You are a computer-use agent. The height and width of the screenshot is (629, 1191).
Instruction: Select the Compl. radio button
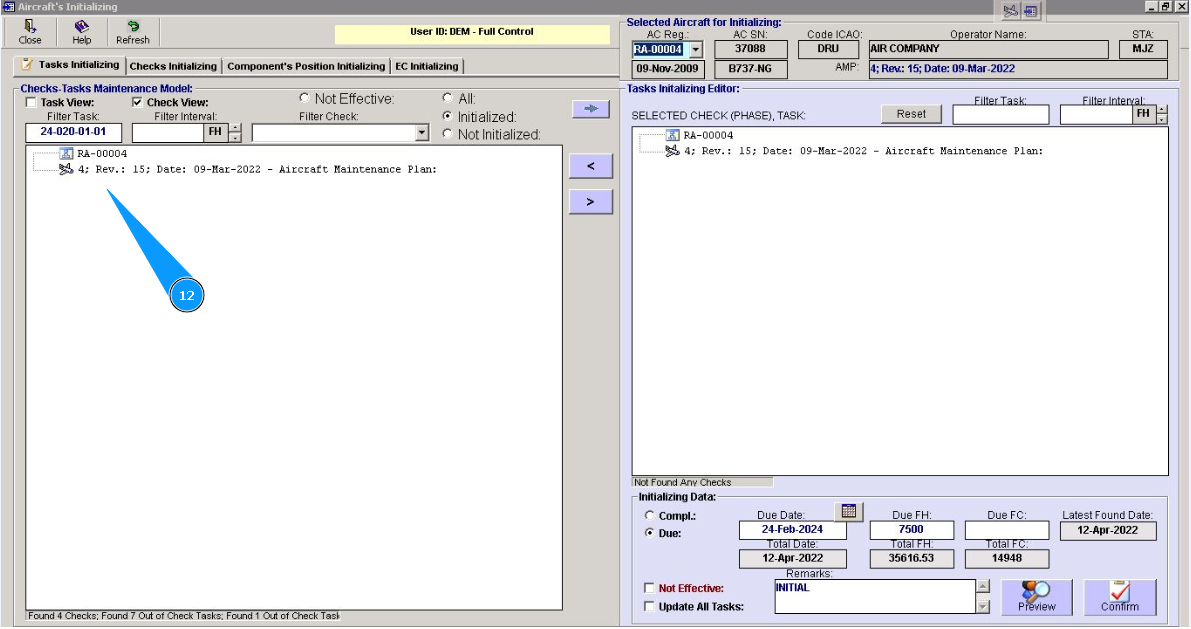[649, 515]
